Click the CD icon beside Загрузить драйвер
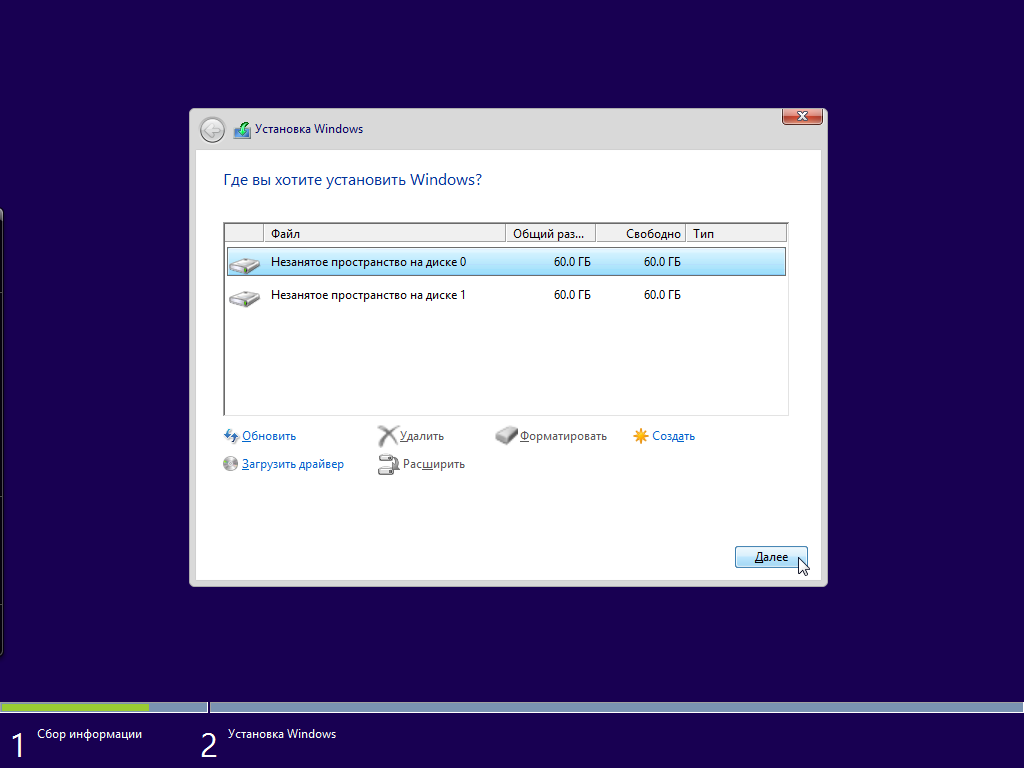Screen dimensions: 1024x768 pyautogui.click(x=231, y=464)
